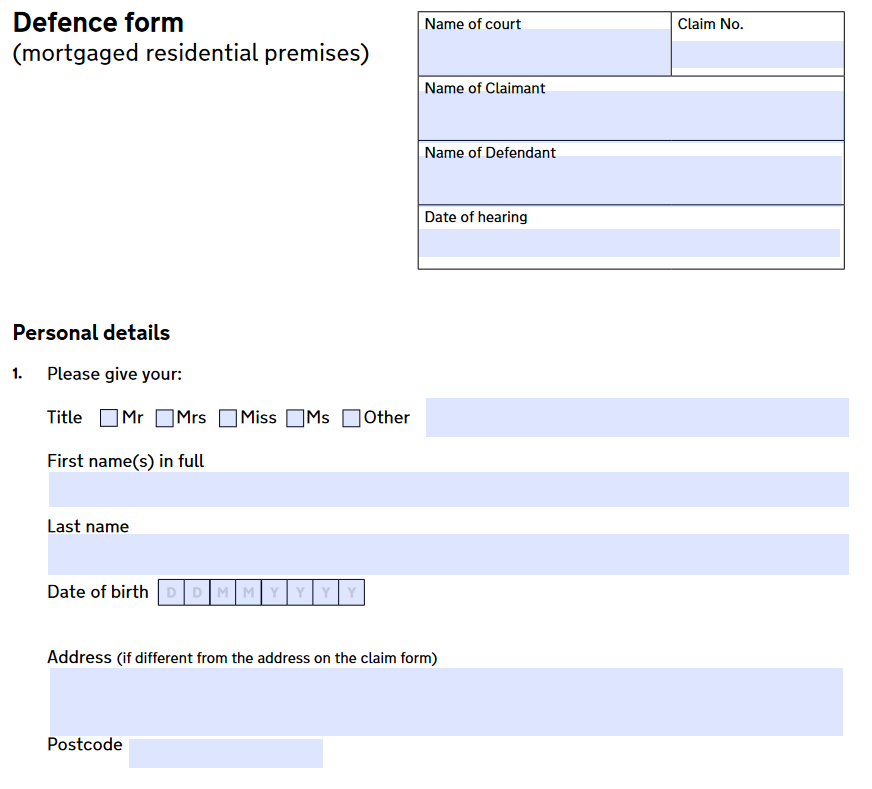Screen dimensions: 872x789
Task: Enable the Other title checkbox
Action: point(351,418)
